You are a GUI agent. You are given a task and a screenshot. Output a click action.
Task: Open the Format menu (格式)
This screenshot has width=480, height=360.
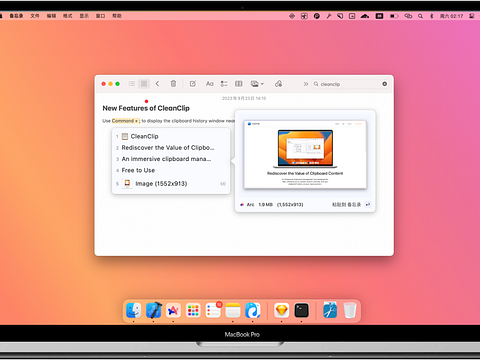point(68,16)
